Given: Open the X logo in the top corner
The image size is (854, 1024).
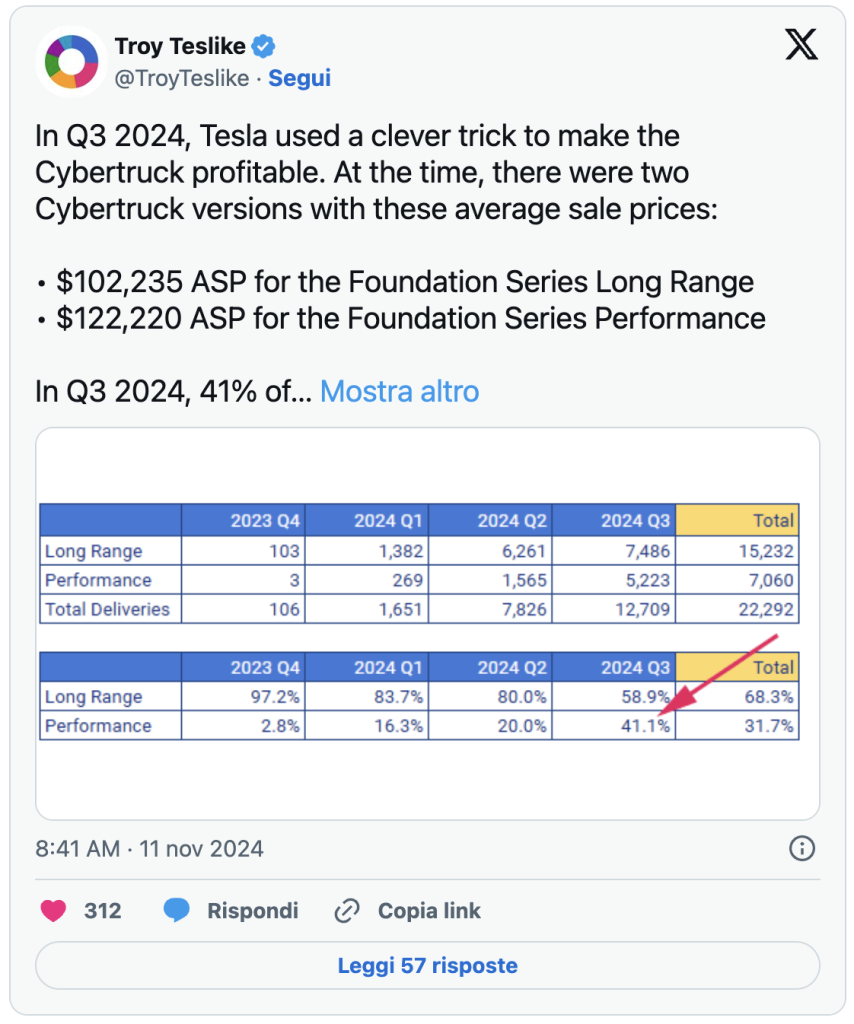Looking at the screenshot, I should click(x=801, y=44).
